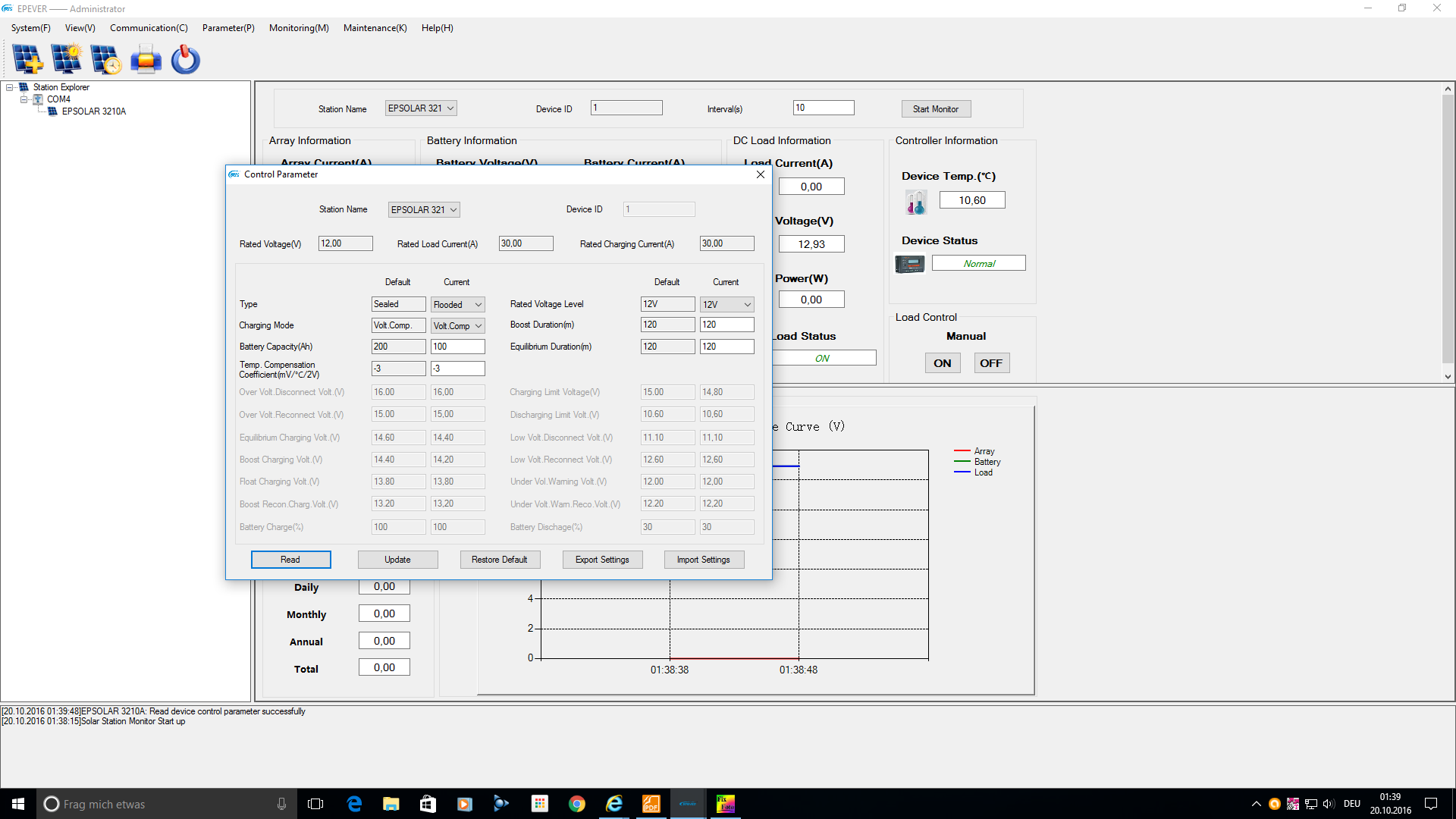
Task: Turn manual load control OFF
Action: tap(990, 363)
